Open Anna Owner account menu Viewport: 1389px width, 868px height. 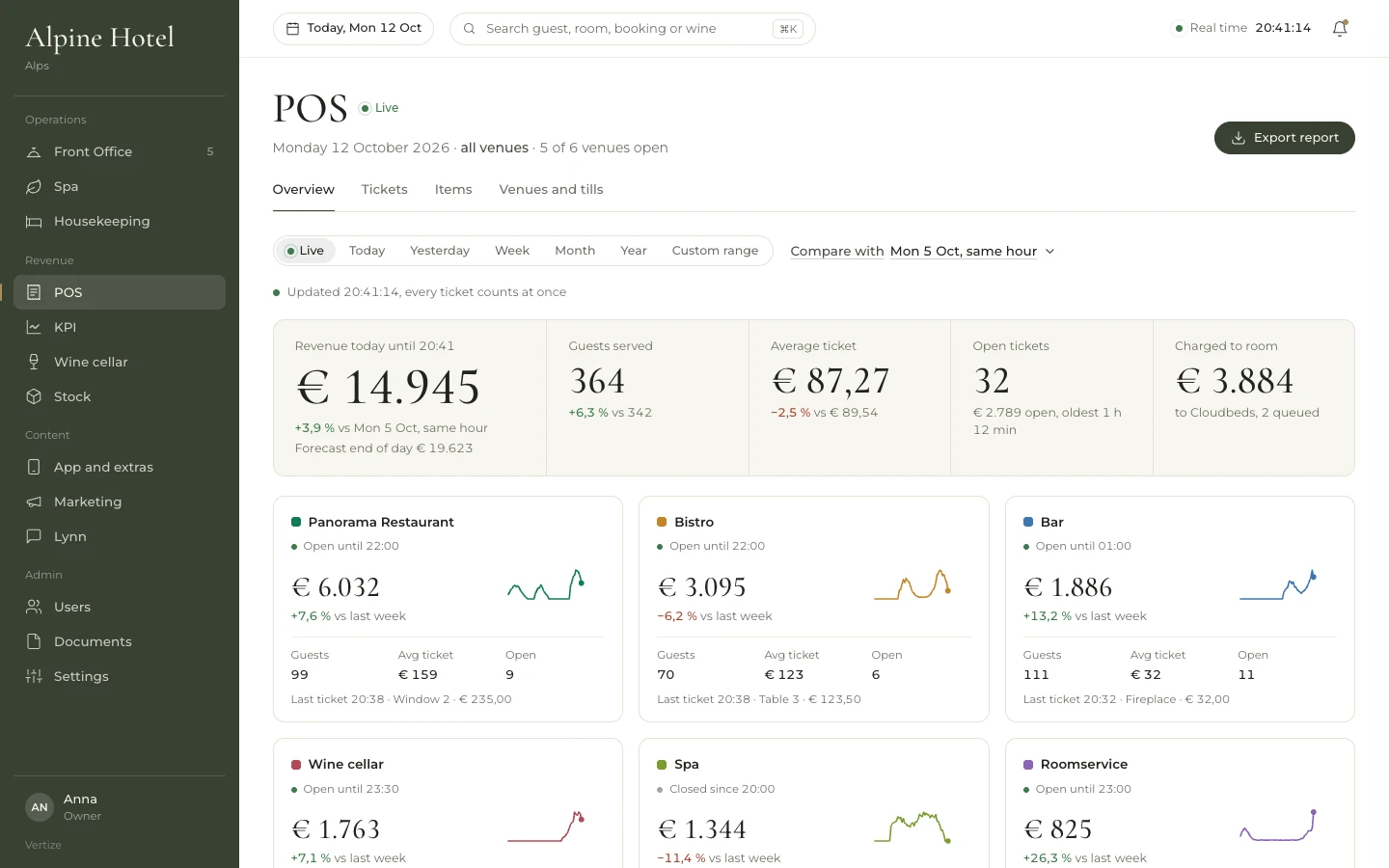click(120, 807)
